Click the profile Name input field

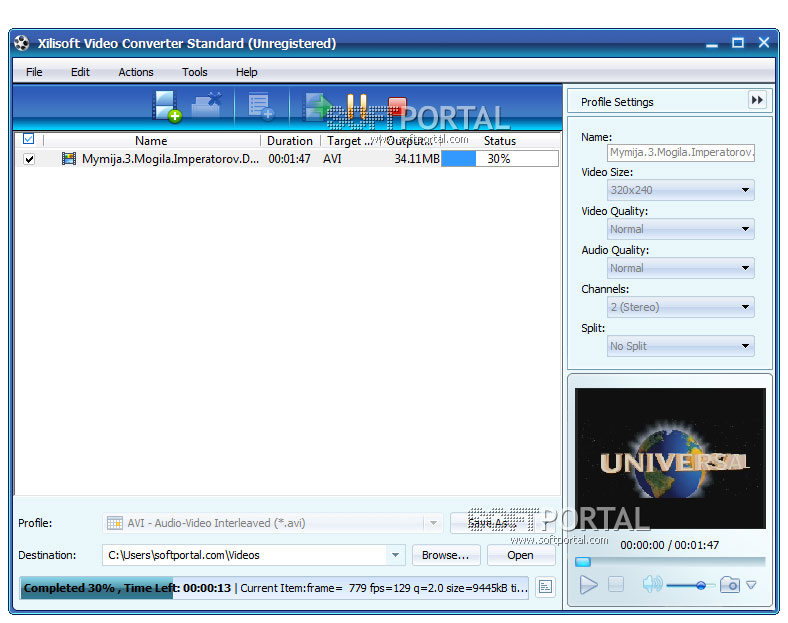point(681,152)
